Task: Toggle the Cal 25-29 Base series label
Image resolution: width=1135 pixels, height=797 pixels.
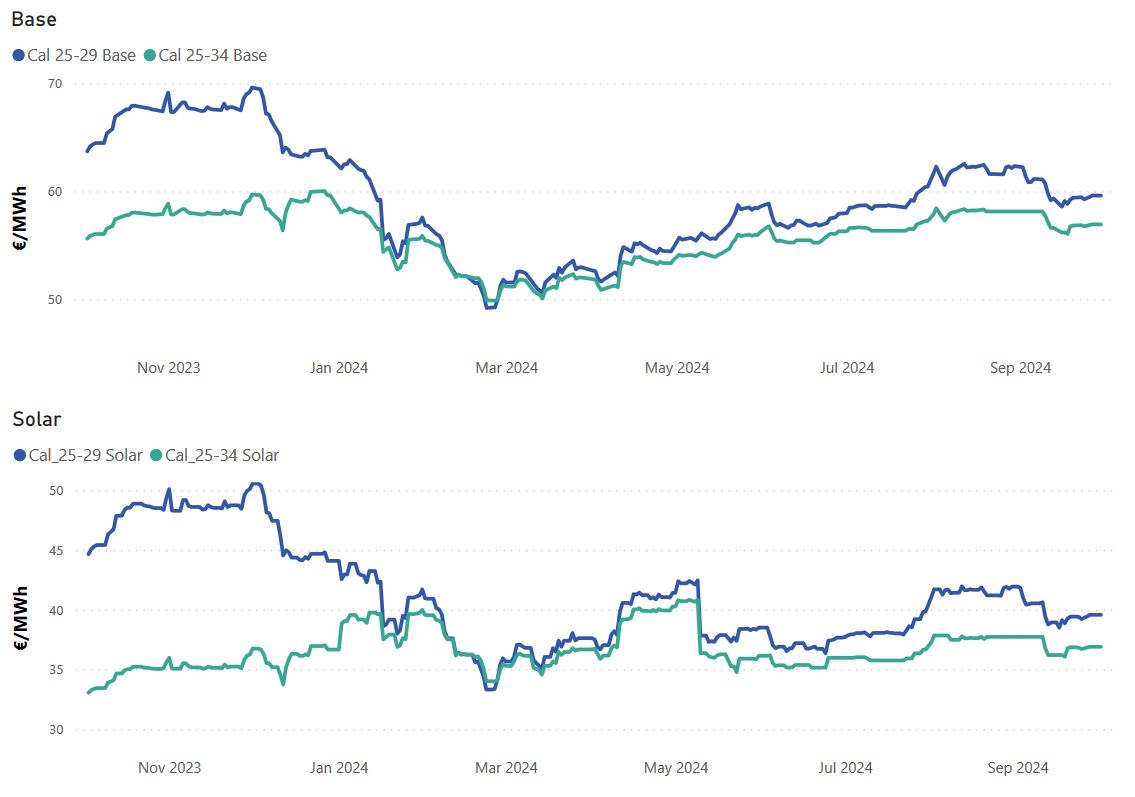Action: click(x=81, y=56)
